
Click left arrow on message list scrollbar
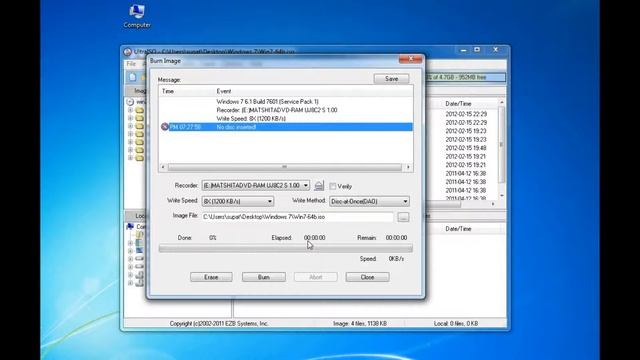[x=163, y=167]
